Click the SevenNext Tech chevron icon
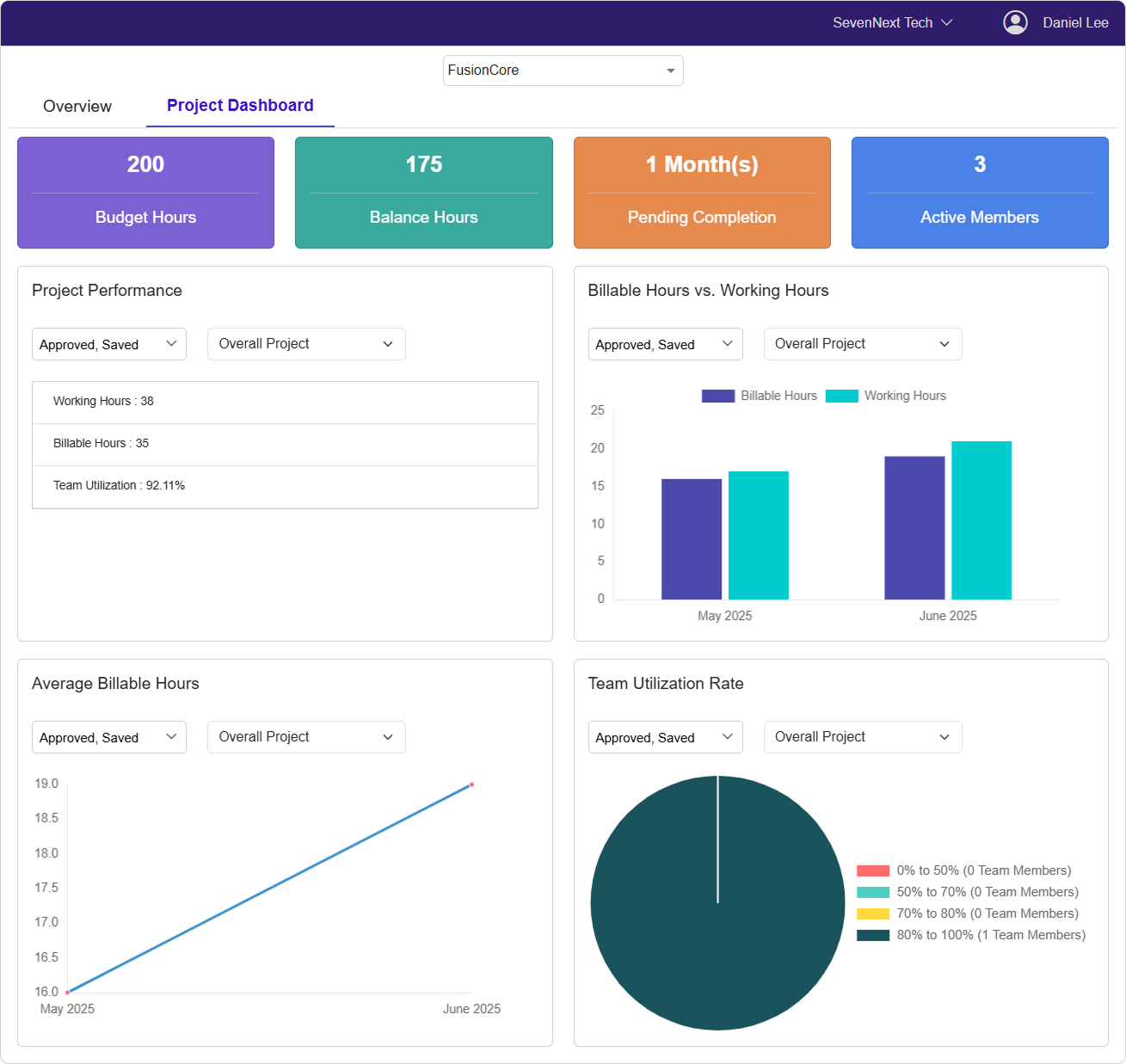Viewport: 1126px width, 1064px height. tap(947, 22)
